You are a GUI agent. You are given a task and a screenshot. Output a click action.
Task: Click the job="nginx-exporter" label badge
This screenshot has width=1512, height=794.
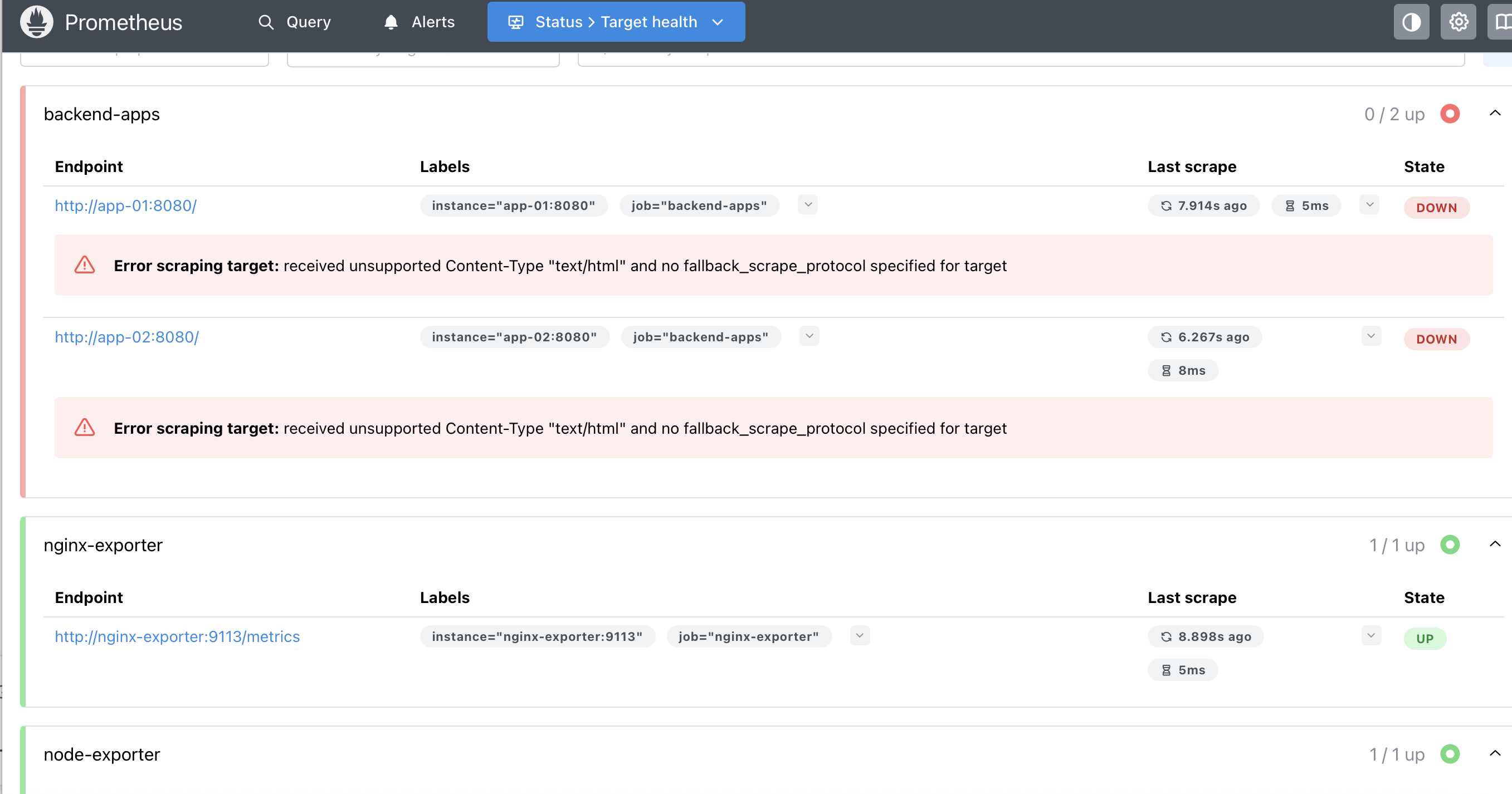tap(748, 636)
